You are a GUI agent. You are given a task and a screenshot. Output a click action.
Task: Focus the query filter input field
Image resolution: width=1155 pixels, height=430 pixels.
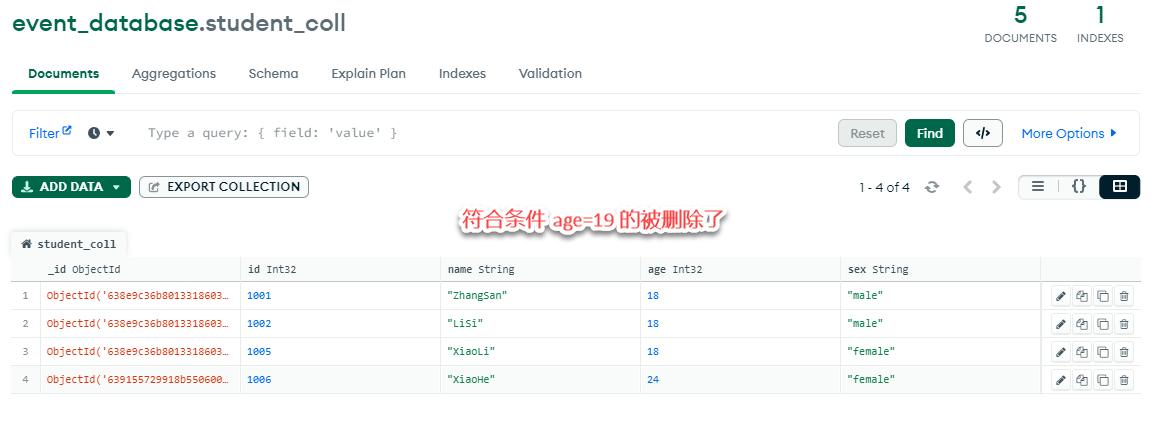tap(480, 133)
